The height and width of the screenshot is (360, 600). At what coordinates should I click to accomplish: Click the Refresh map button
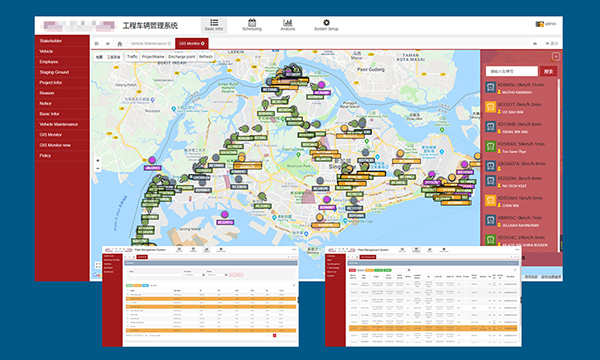pos(206,57)
